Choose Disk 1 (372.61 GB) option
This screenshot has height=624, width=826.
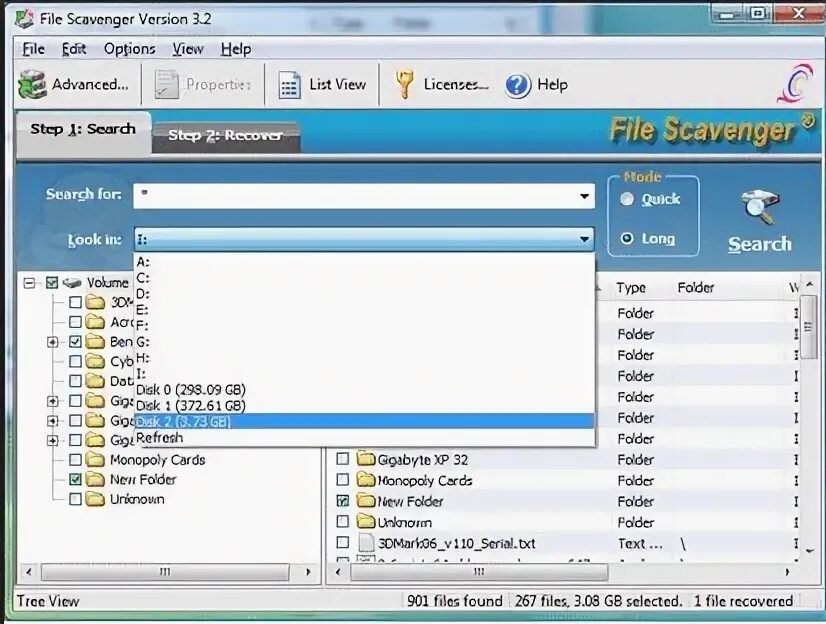[365, 405]
